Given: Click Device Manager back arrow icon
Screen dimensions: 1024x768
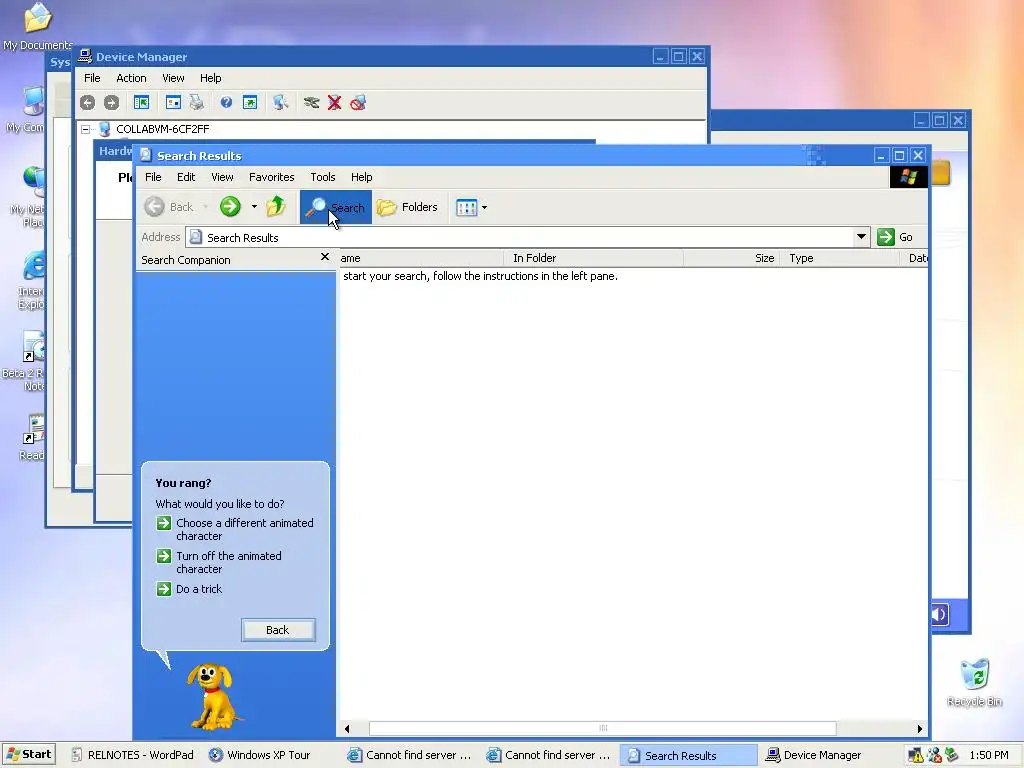Looking at the screenshot, I should 88,103.
